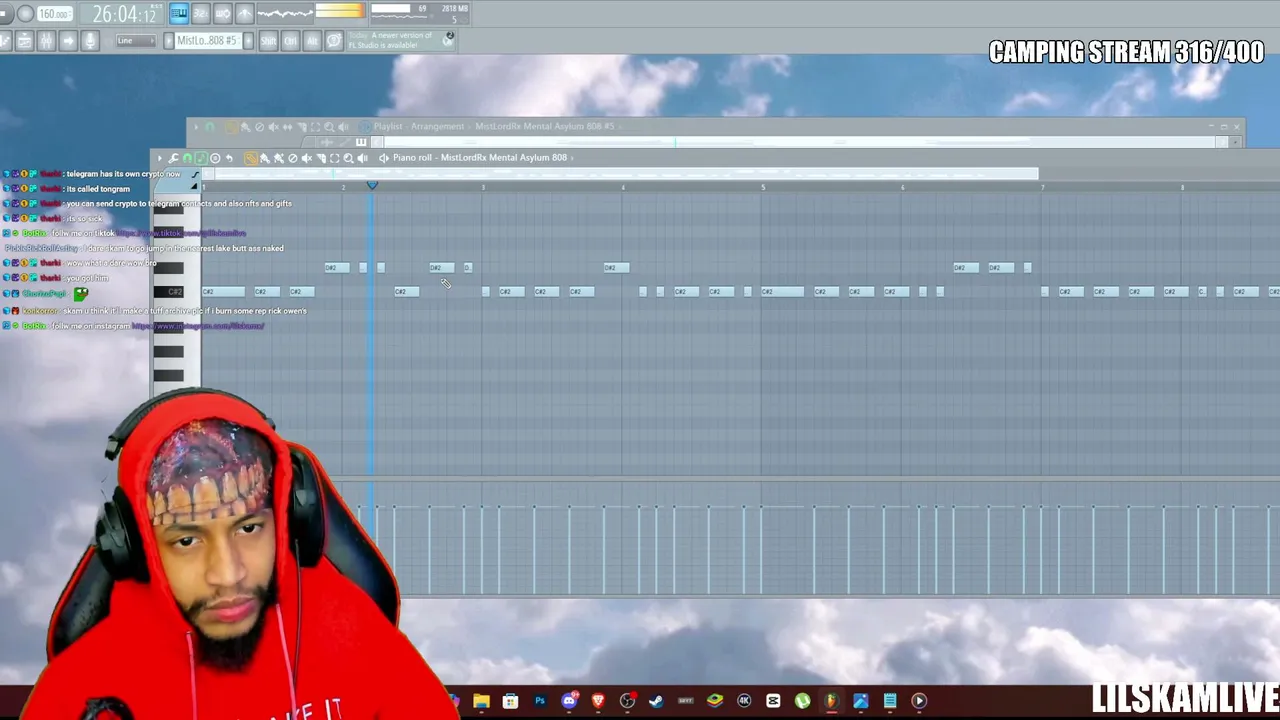Click the mixer sliders icon in the second toolbar row

(x=45, y=41)
